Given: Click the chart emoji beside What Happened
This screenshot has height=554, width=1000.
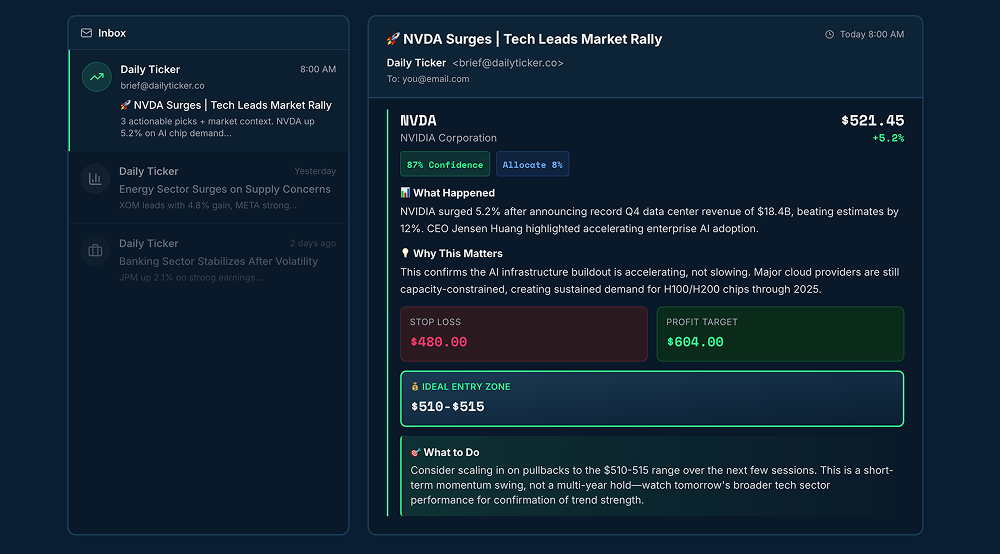Looking at the screenshot, I should (x=405, y=193).
